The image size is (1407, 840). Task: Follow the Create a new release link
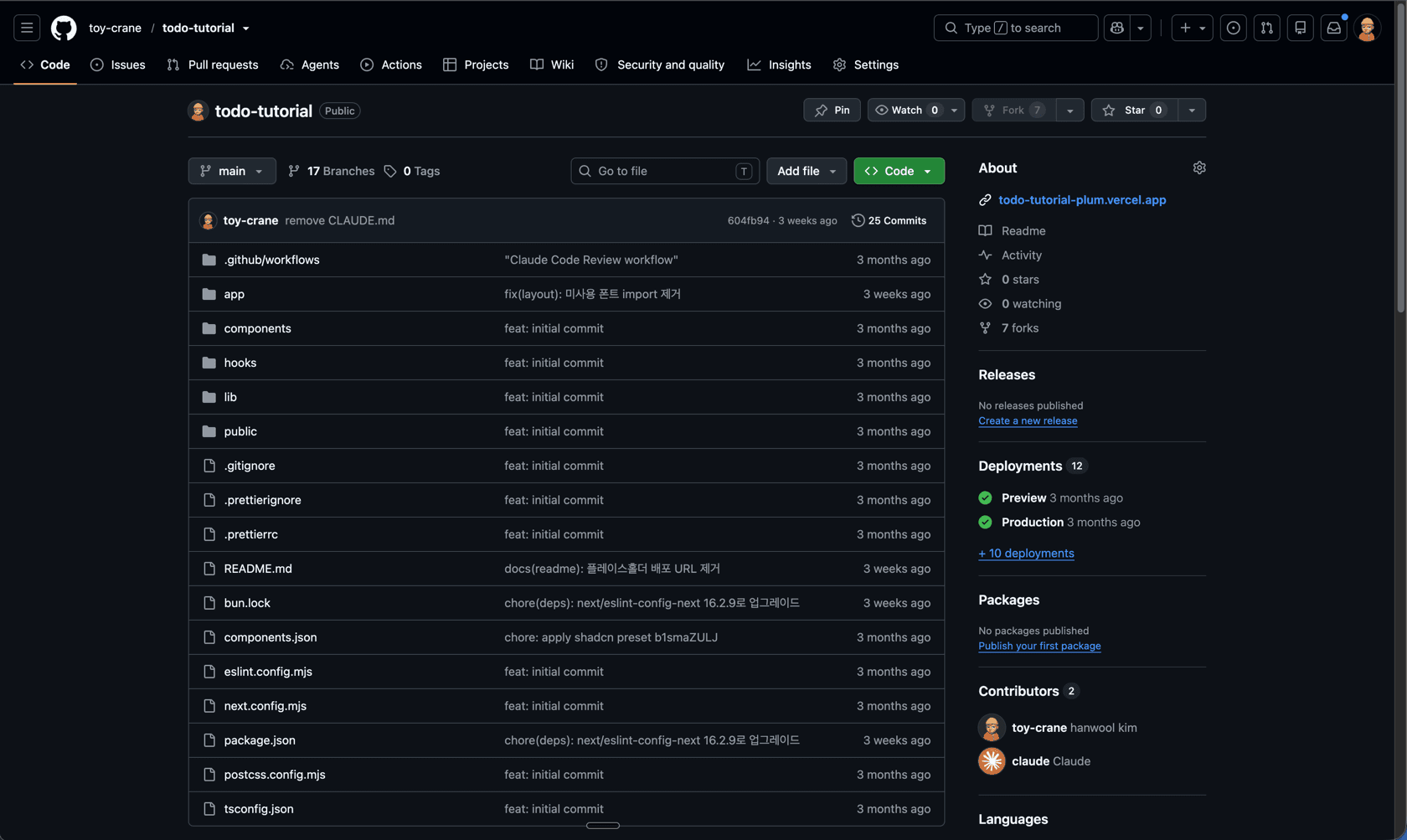pyautogui.click(x=1028, y=420)
